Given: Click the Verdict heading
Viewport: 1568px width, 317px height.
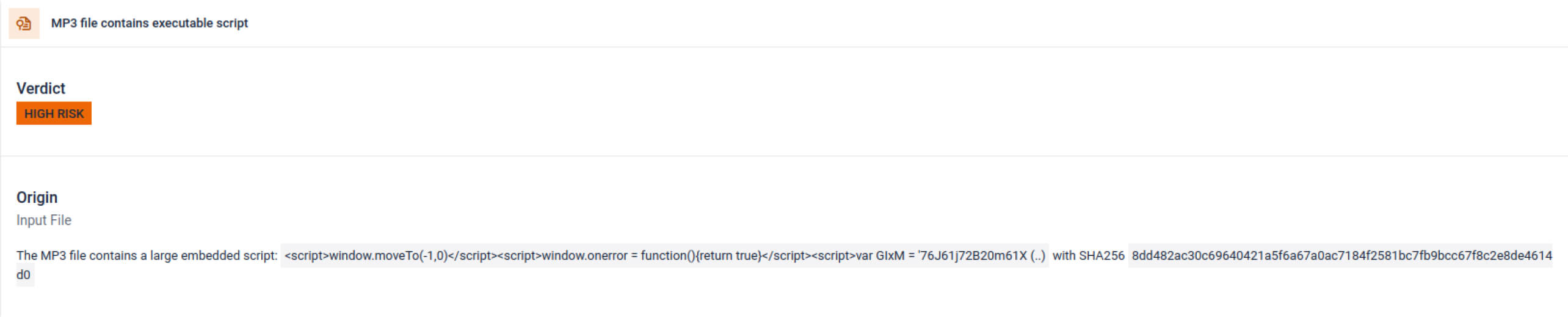Looking at the screenshot, I should coord(40,89).
